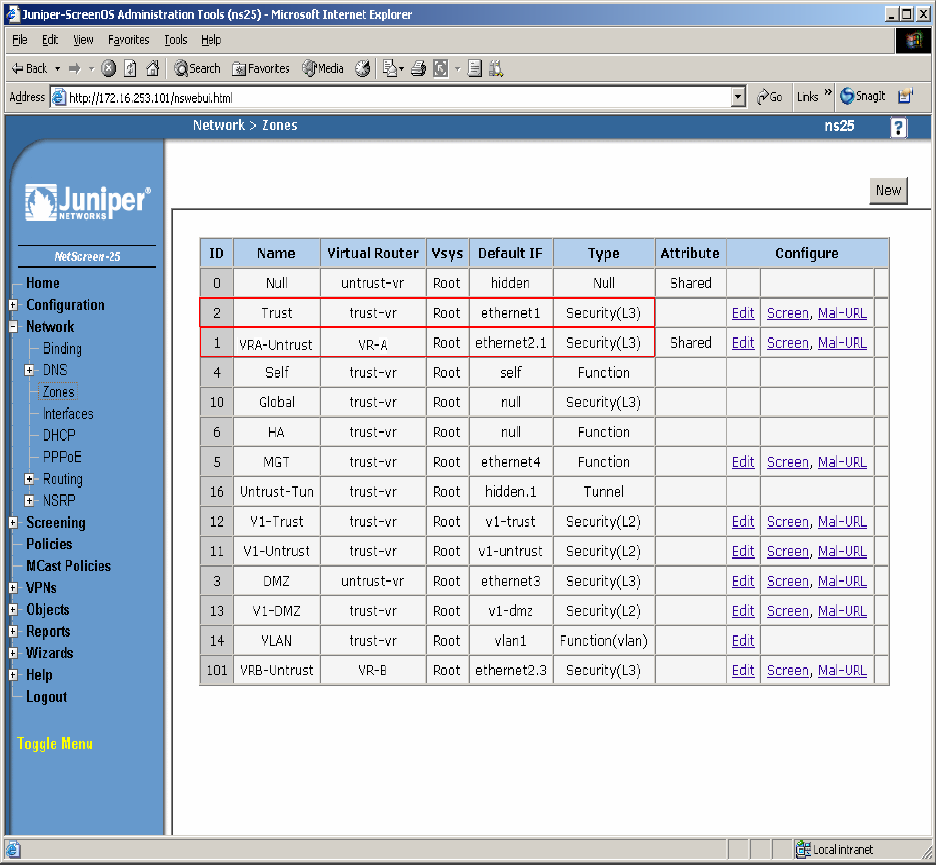Expand the DNS tree node
936x865 pixels.
click(x=29, y=370)
